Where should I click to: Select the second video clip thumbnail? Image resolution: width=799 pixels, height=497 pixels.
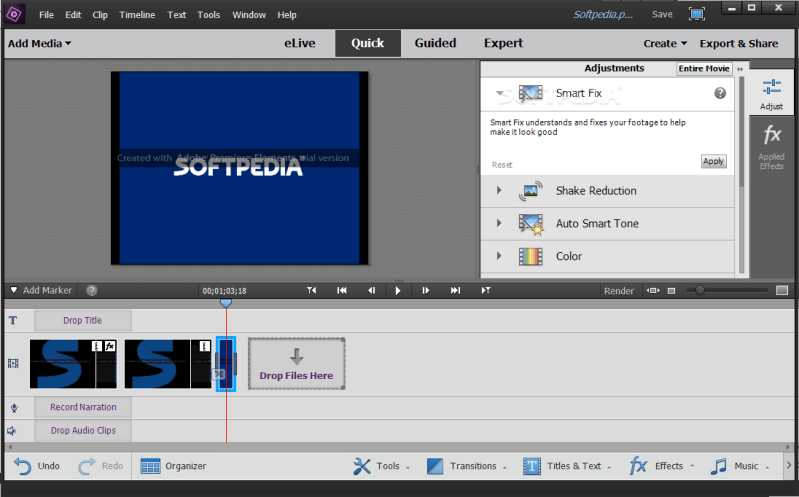[168, 364]
